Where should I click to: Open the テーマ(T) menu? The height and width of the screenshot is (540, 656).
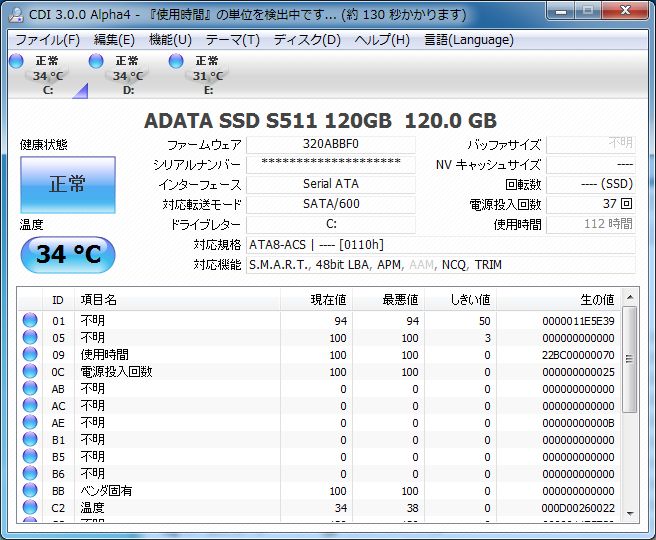(x=233, y=40)
